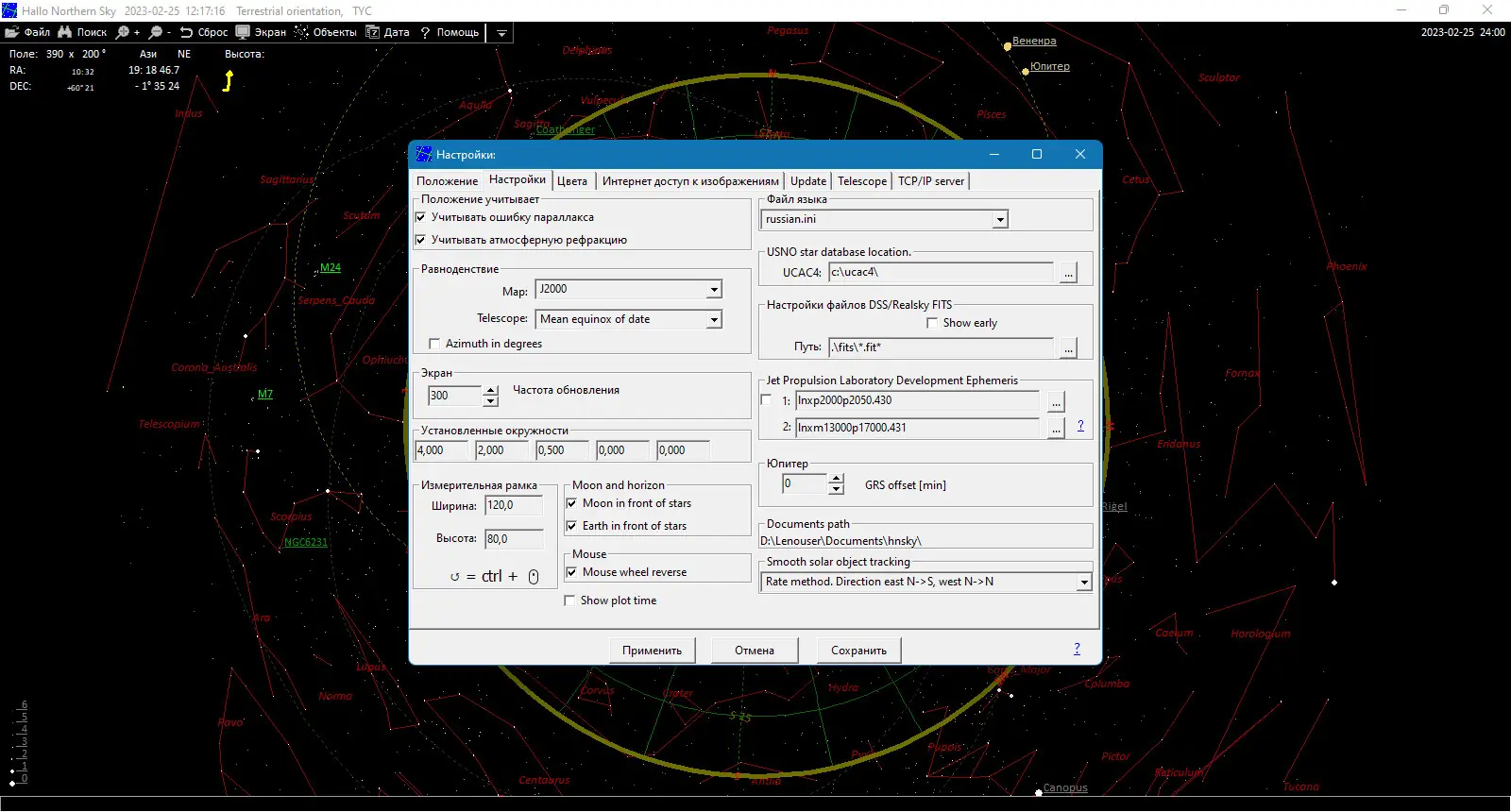Edit frame Ширина field 120,0
The width and height of the screenshot is (1511, 812).
tap(514, 506)
